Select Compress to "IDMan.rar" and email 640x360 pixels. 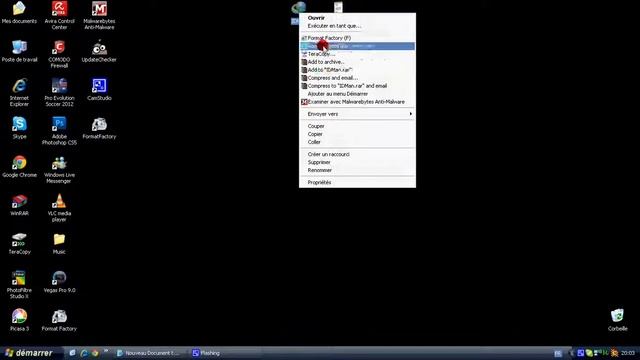point(357,86)
